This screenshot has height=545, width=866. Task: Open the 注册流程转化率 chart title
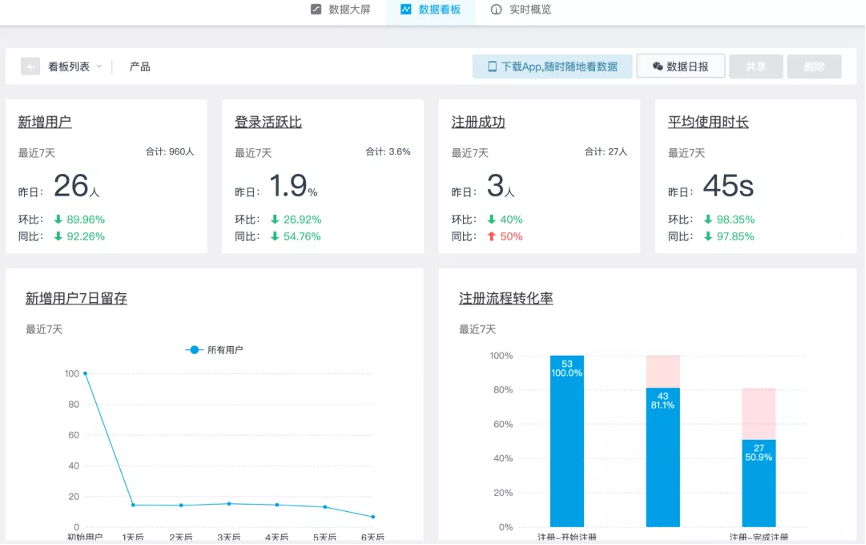506,298
